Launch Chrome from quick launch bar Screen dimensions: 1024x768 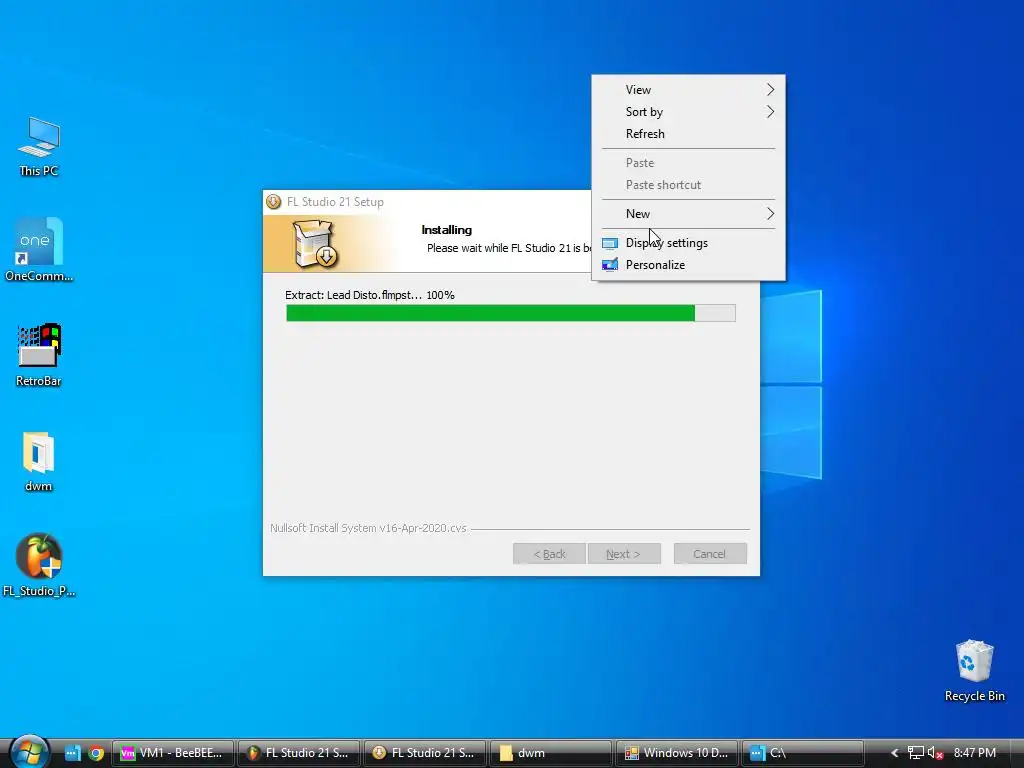point(96,753)
